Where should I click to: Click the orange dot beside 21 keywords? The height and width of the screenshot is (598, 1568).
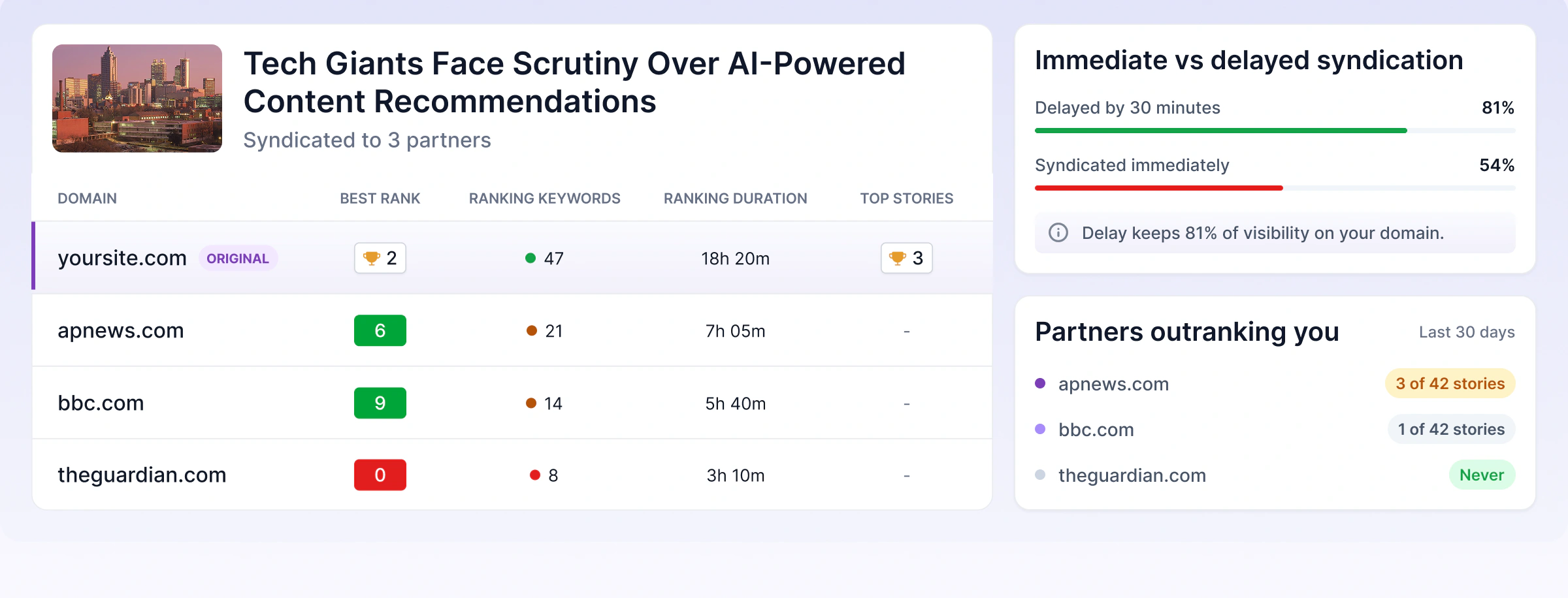[x=532, y=331]
